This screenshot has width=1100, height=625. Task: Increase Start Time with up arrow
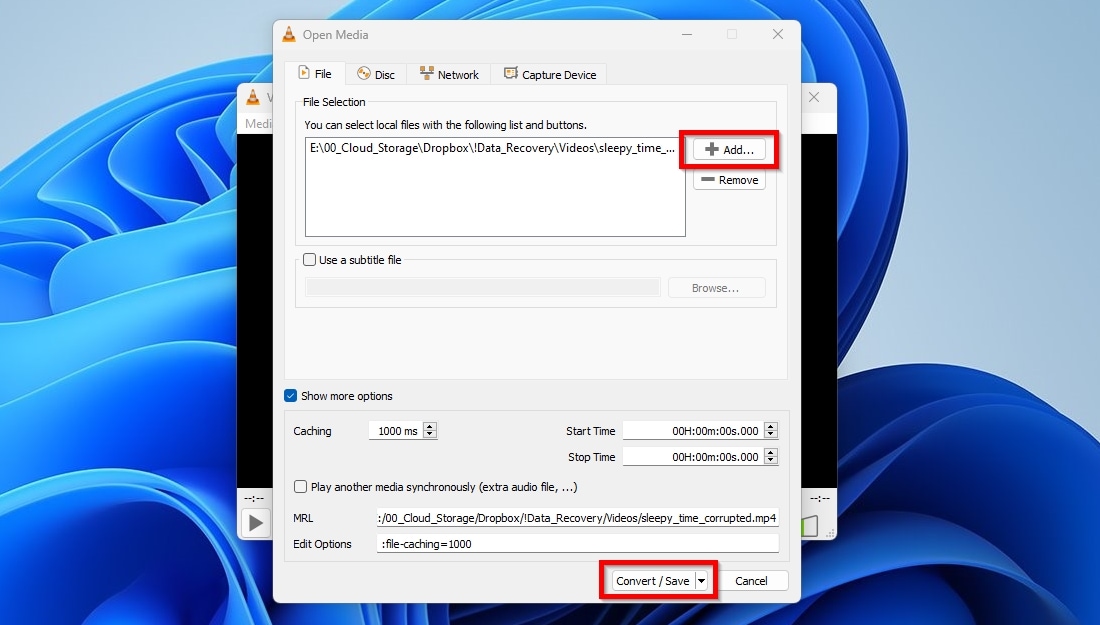(x=771, y=426)
